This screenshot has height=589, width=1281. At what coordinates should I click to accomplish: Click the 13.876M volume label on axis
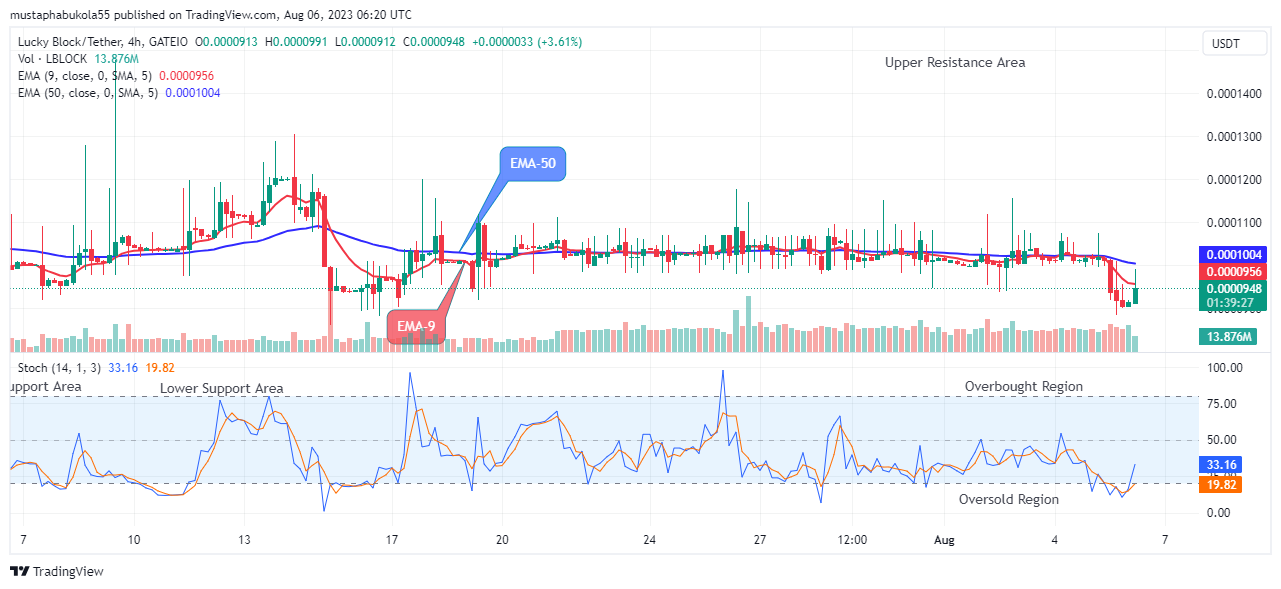coord(1228,337)
